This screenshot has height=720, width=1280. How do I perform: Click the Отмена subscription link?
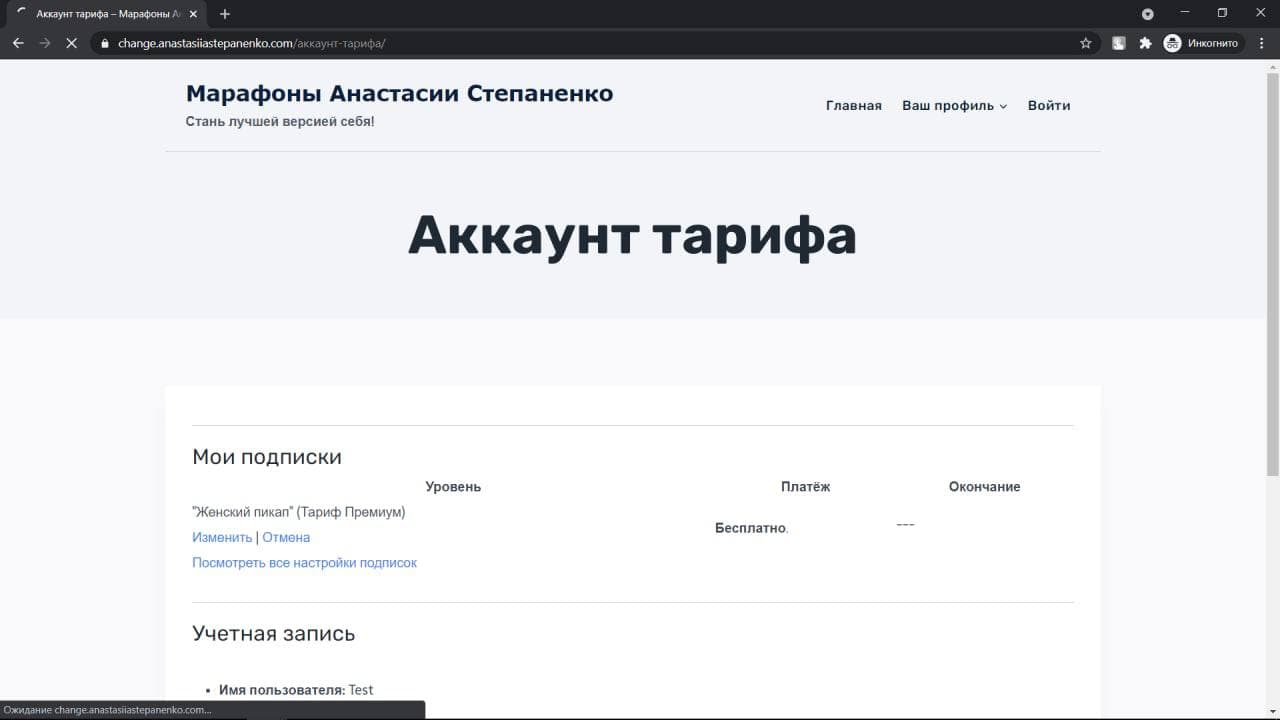(x=286, y=537)
